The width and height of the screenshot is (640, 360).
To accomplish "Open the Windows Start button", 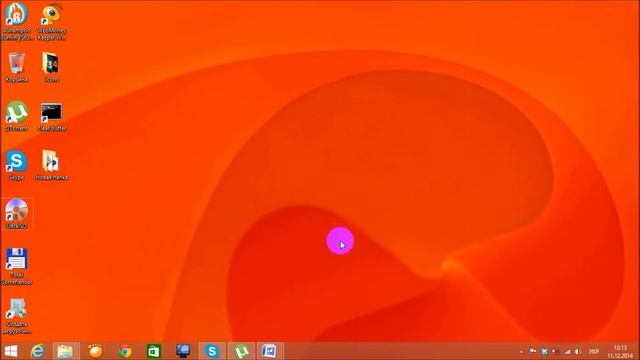I will (x=11, y=351).
